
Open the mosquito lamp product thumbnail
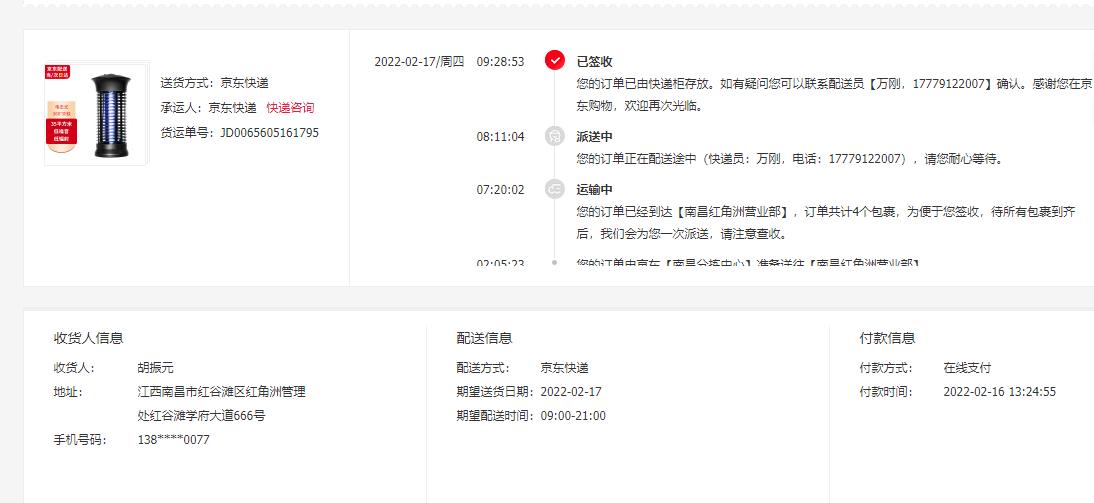[97, 114]
